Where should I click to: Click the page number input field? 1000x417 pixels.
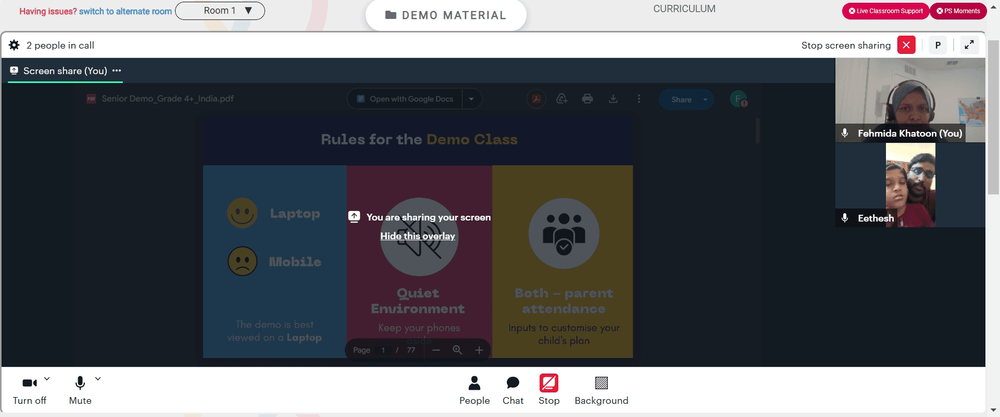[x=383, y=350]
